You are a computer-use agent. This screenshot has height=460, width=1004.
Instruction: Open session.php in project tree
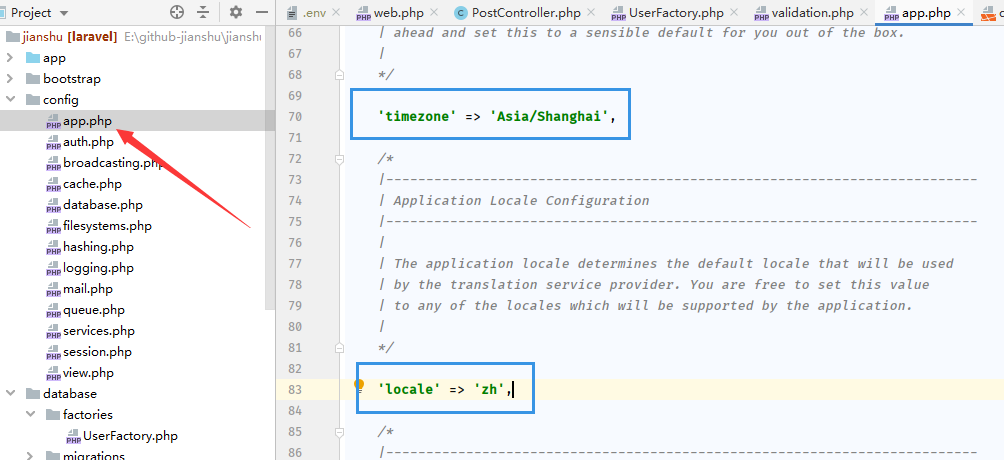click(x=97, y=352)
